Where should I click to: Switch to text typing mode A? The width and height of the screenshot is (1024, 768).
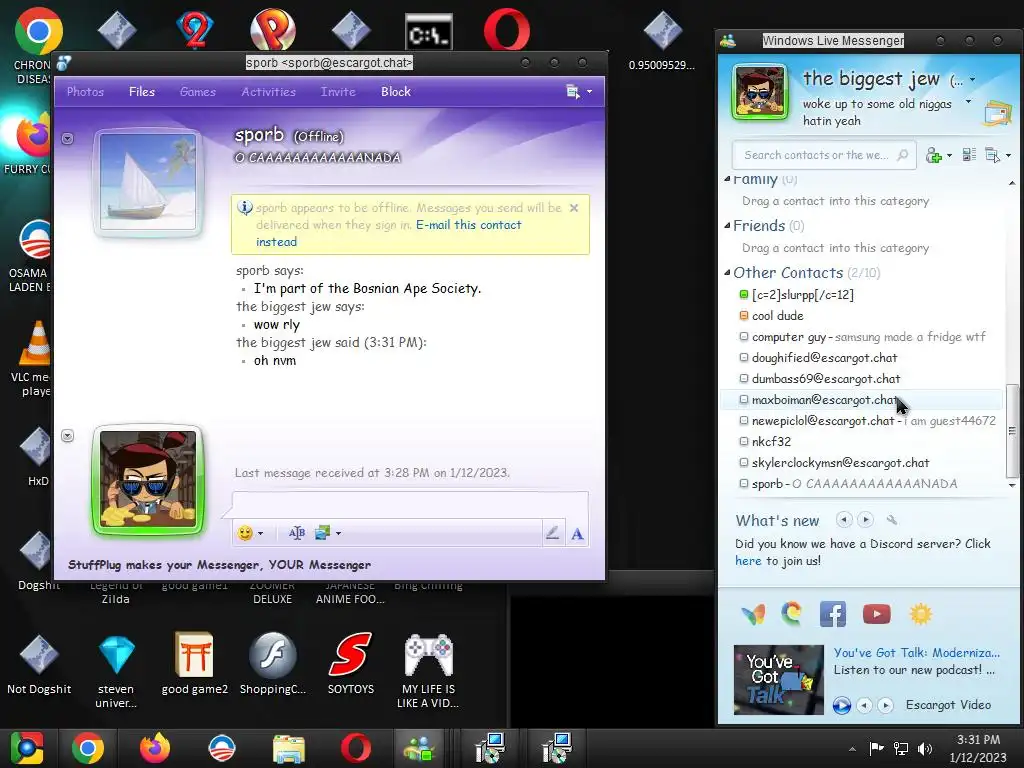(x=577, y=534)
